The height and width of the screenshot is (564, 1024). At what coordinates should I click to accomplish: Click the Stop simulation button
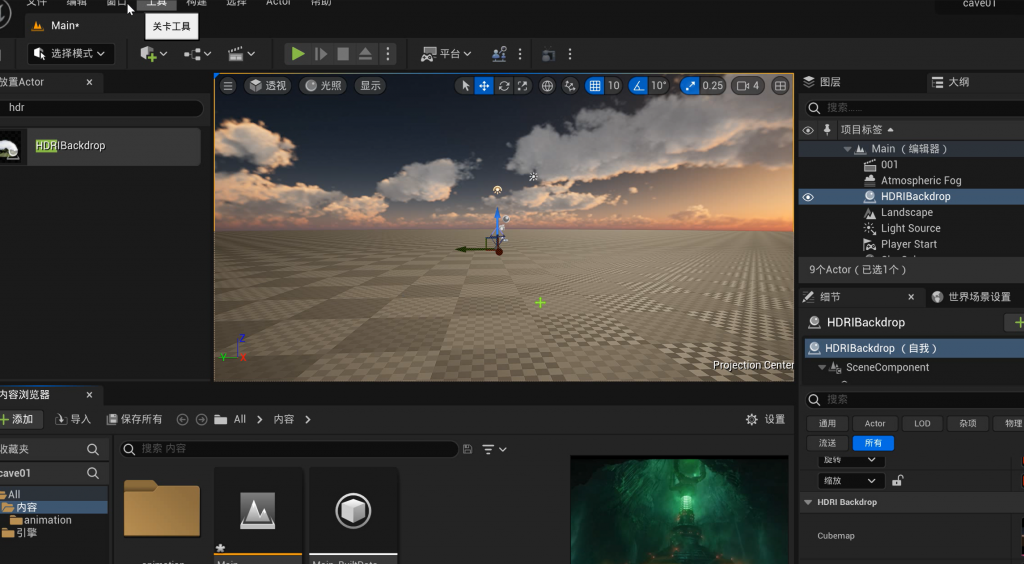click(343, 54)
